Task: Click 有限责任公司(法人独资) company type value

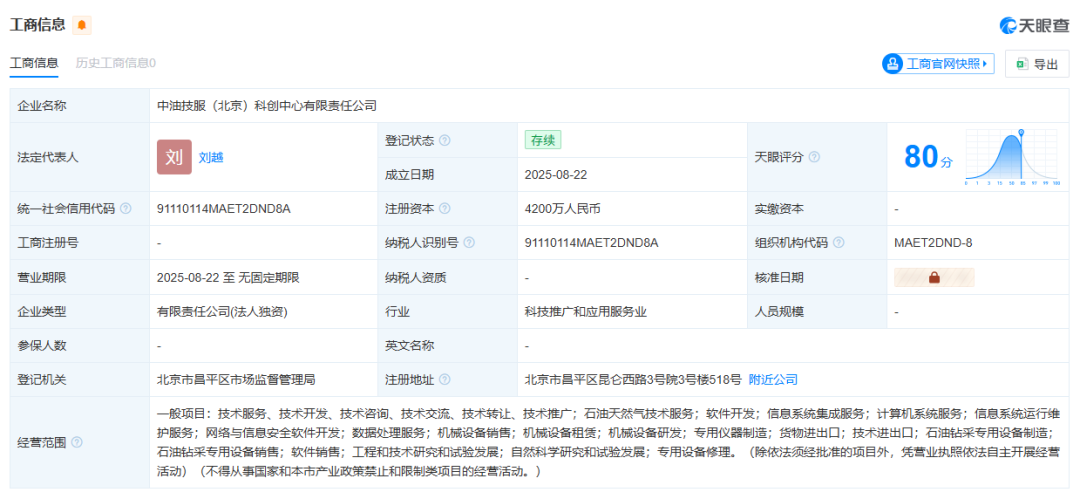Action: [222, 312]
